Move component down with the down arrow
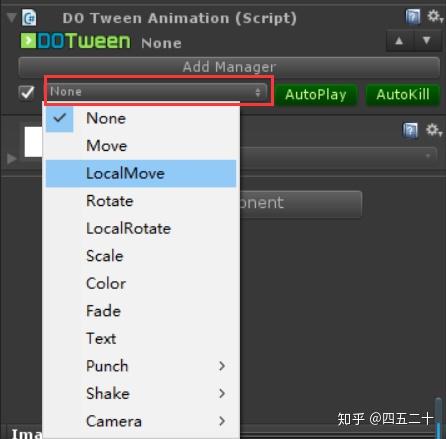The image size is (446, 439). coord(427,41)
